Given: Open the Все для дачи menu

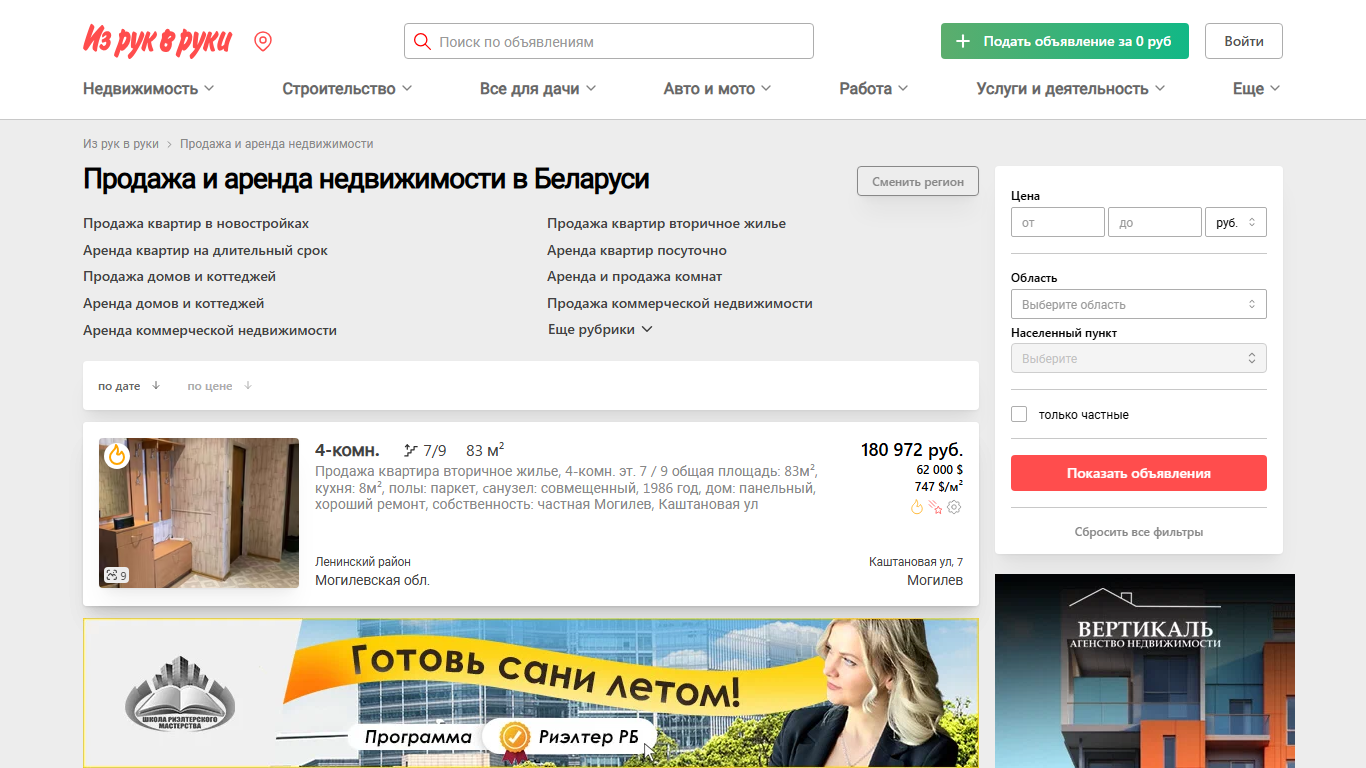Looking at the screenshot, I should tap(538, 88).
